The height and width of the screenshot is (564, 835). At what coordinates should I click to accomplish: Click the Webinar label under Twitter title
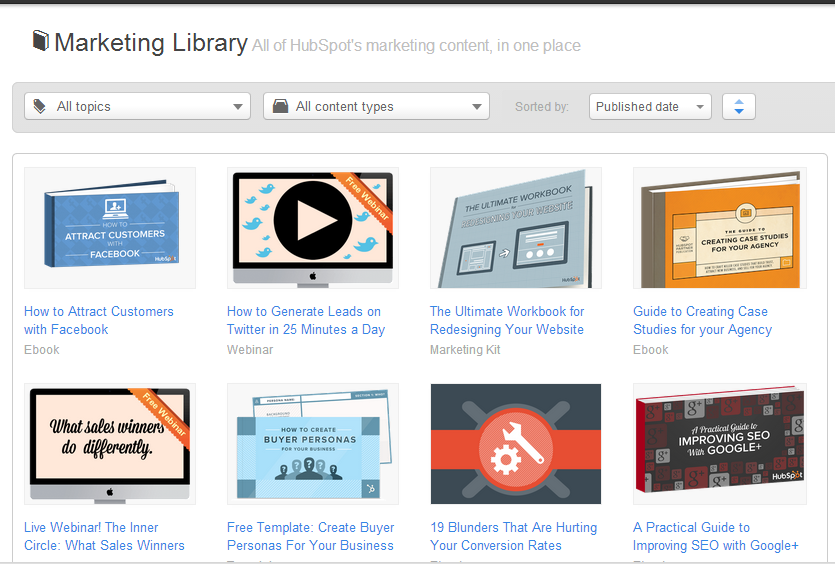[250, 350]
